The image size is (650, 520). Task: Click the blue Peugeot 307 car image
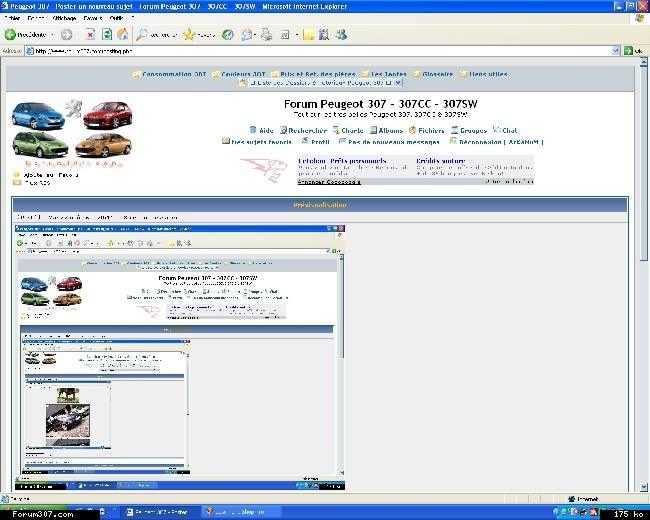(x=38, y=115)
